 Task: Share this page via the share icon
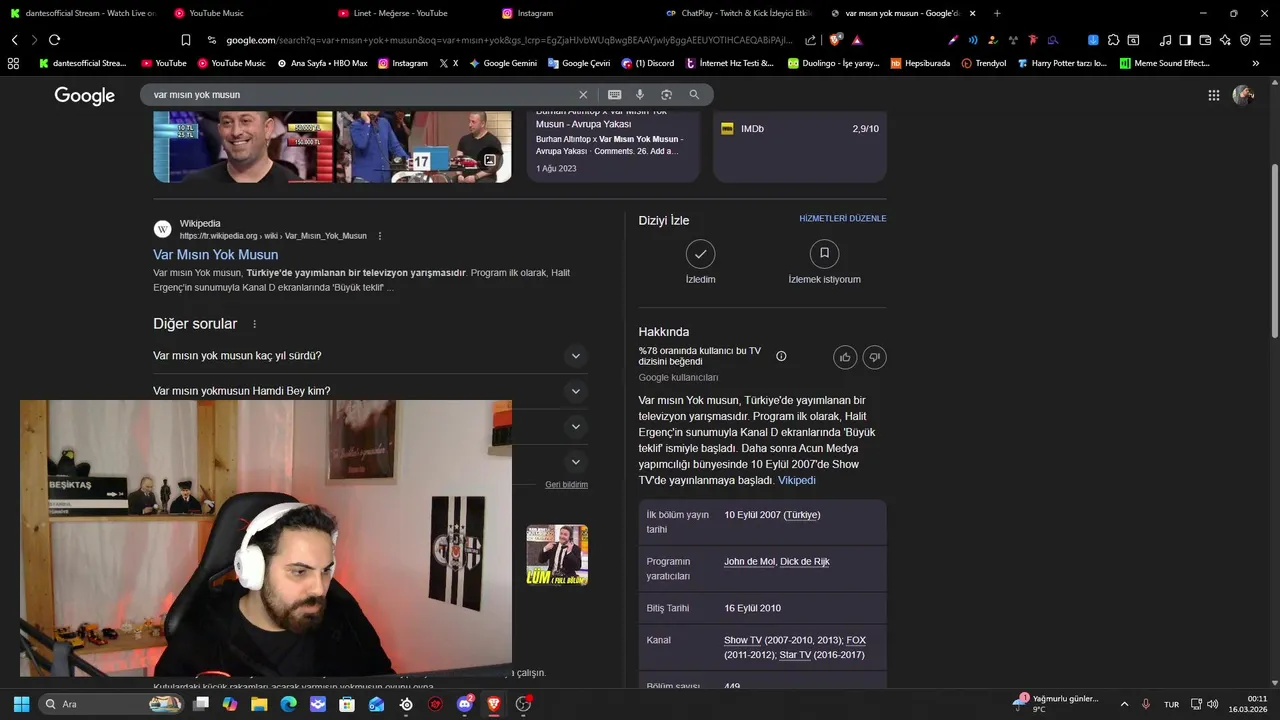[810, 40]
